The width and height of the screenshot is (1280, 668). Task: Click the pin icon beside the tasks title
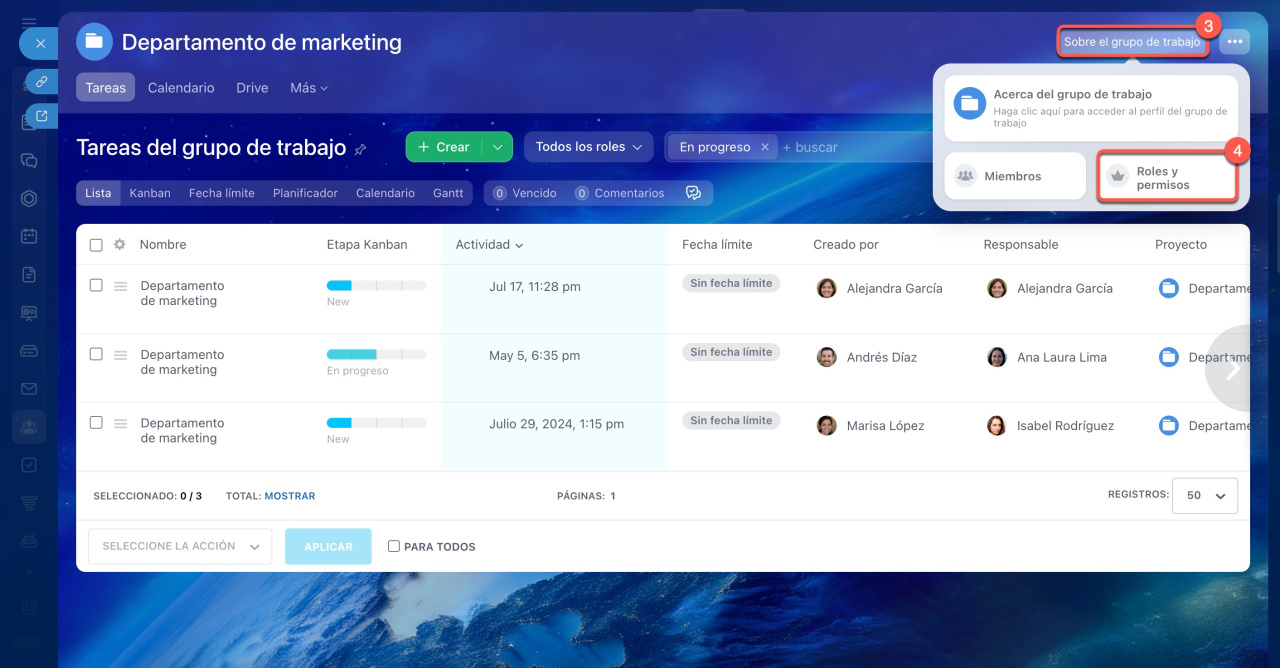pyautogui.click(x=361, y=149)
